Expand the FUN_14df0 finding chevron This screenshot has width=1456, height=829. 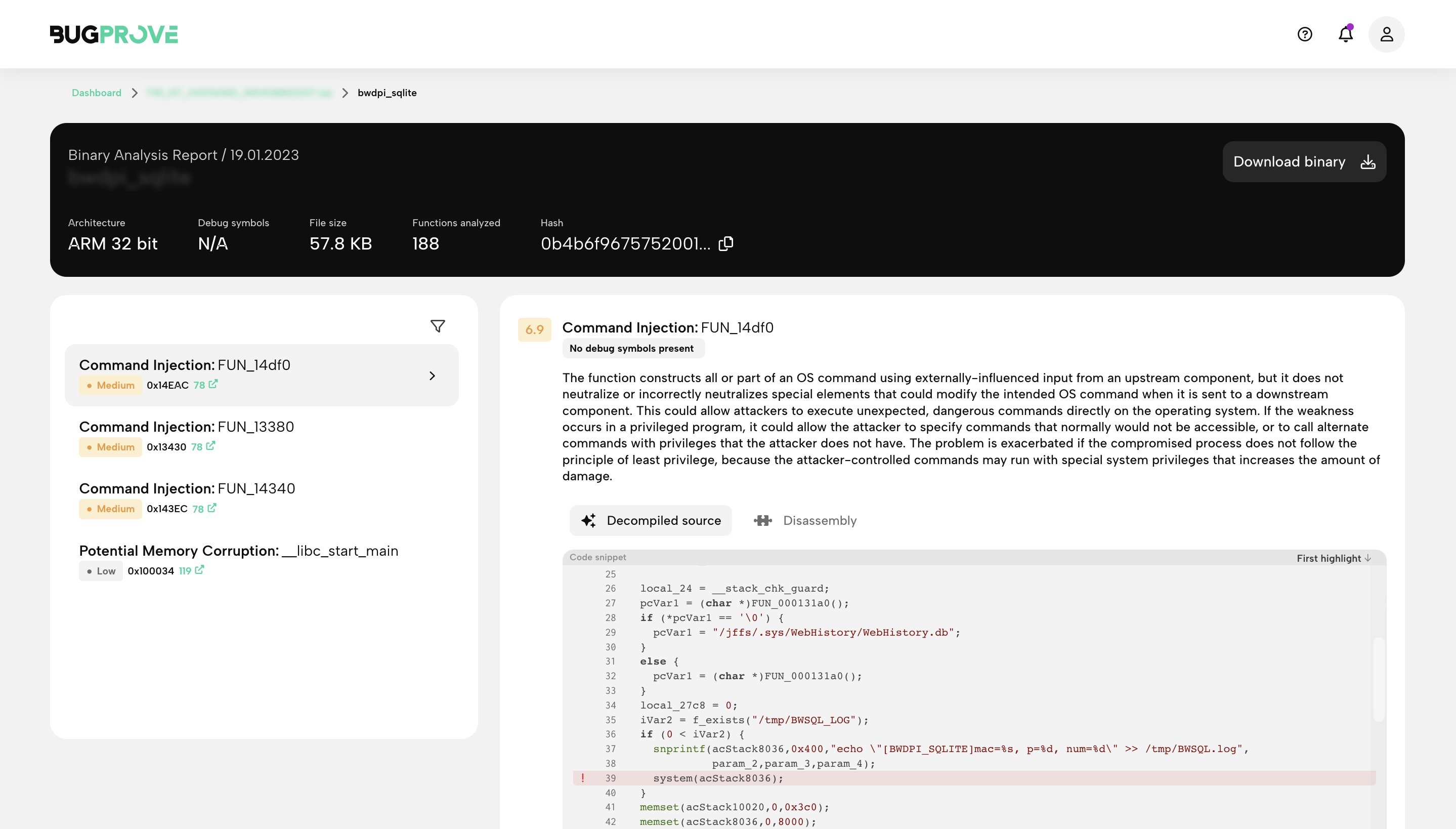[433, 376]
